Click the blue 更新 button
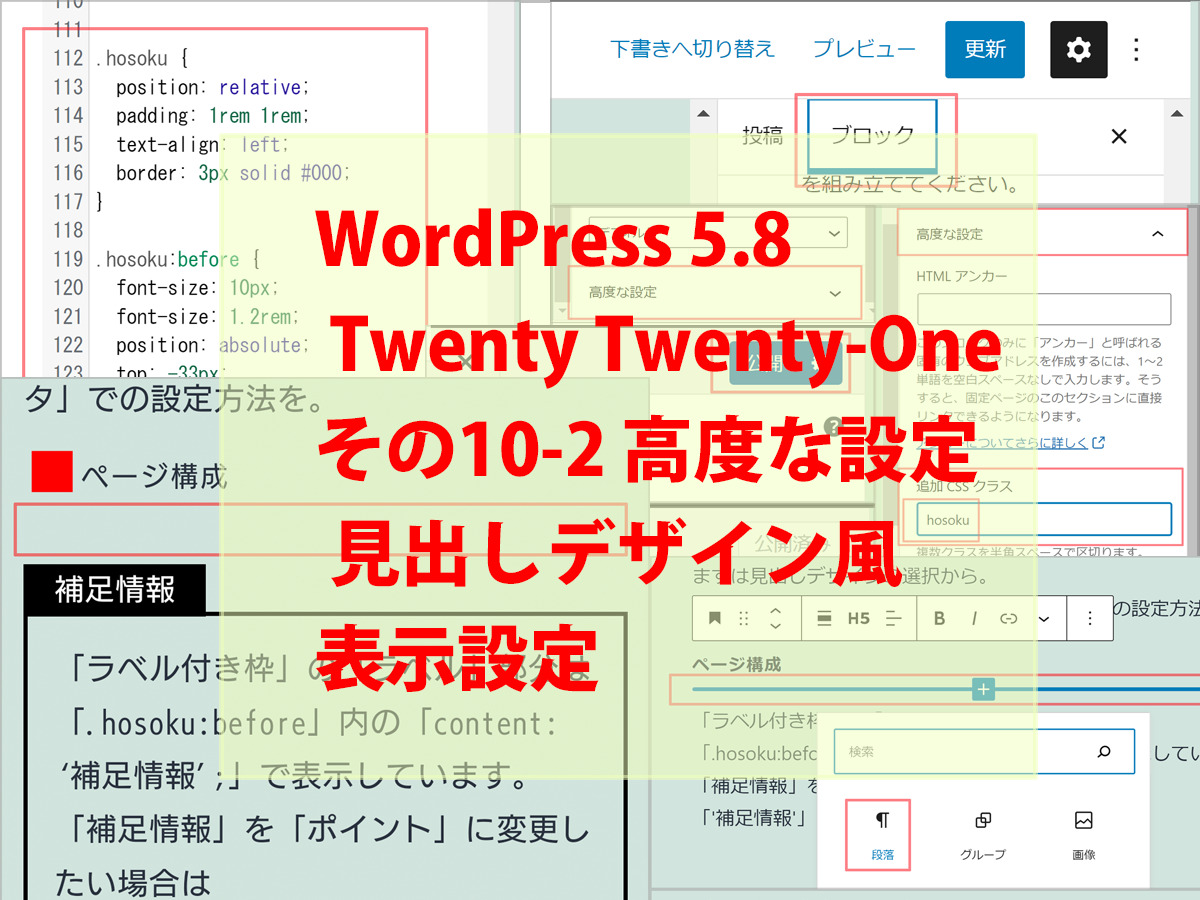1200x900 pixels. [984, 49]
